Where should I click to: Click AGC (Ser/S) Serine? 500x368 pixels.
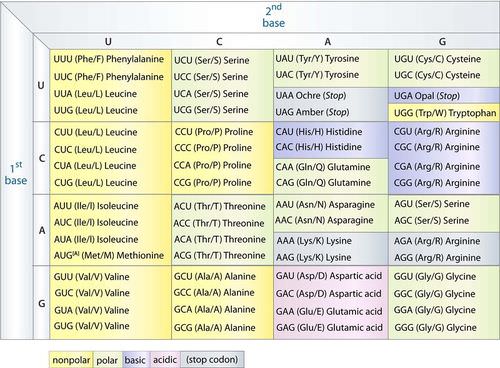(432, 220)
